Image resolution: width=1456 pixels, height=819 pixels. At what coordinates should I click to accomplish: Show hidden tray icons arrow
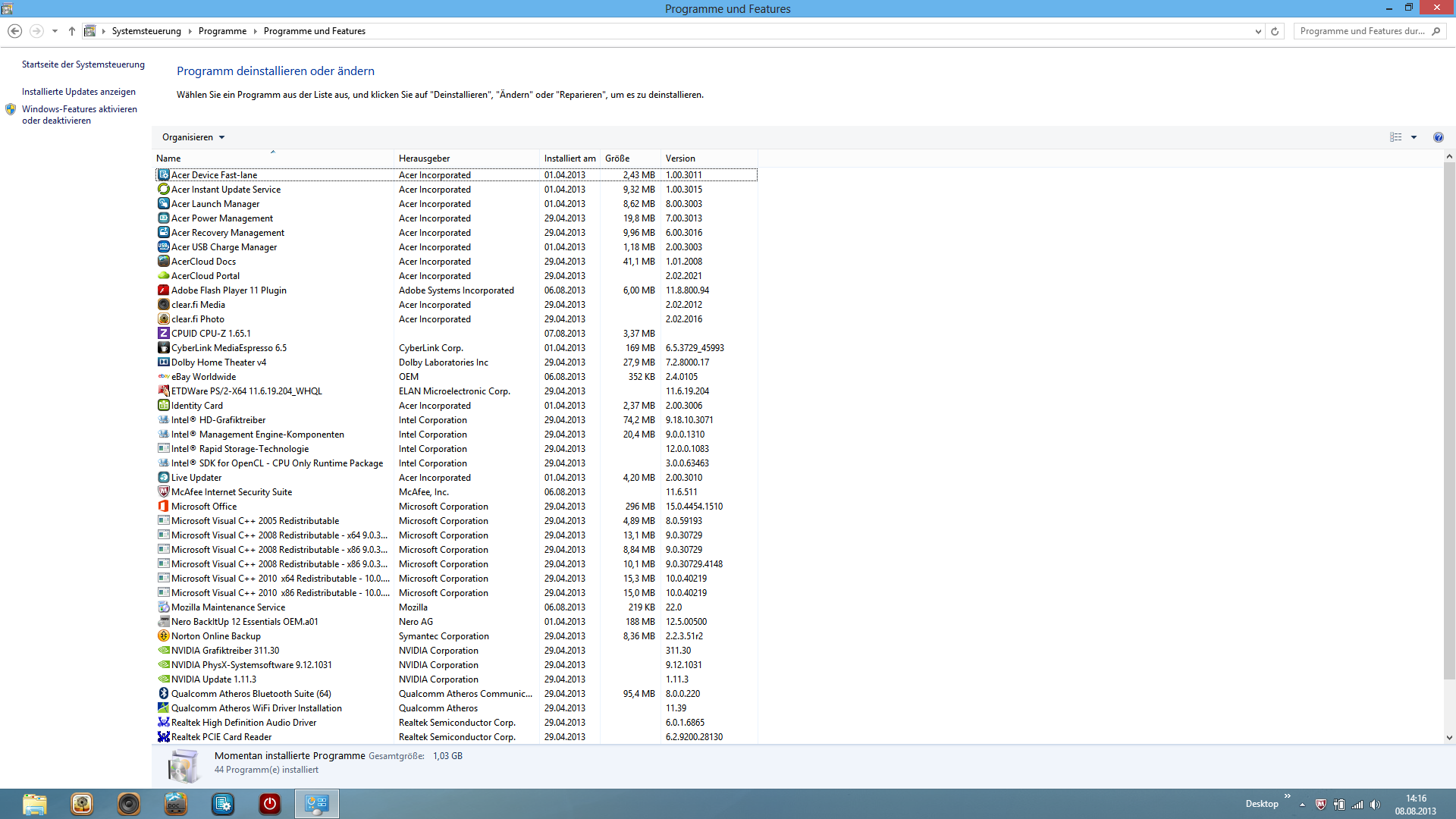[1302, 805]
